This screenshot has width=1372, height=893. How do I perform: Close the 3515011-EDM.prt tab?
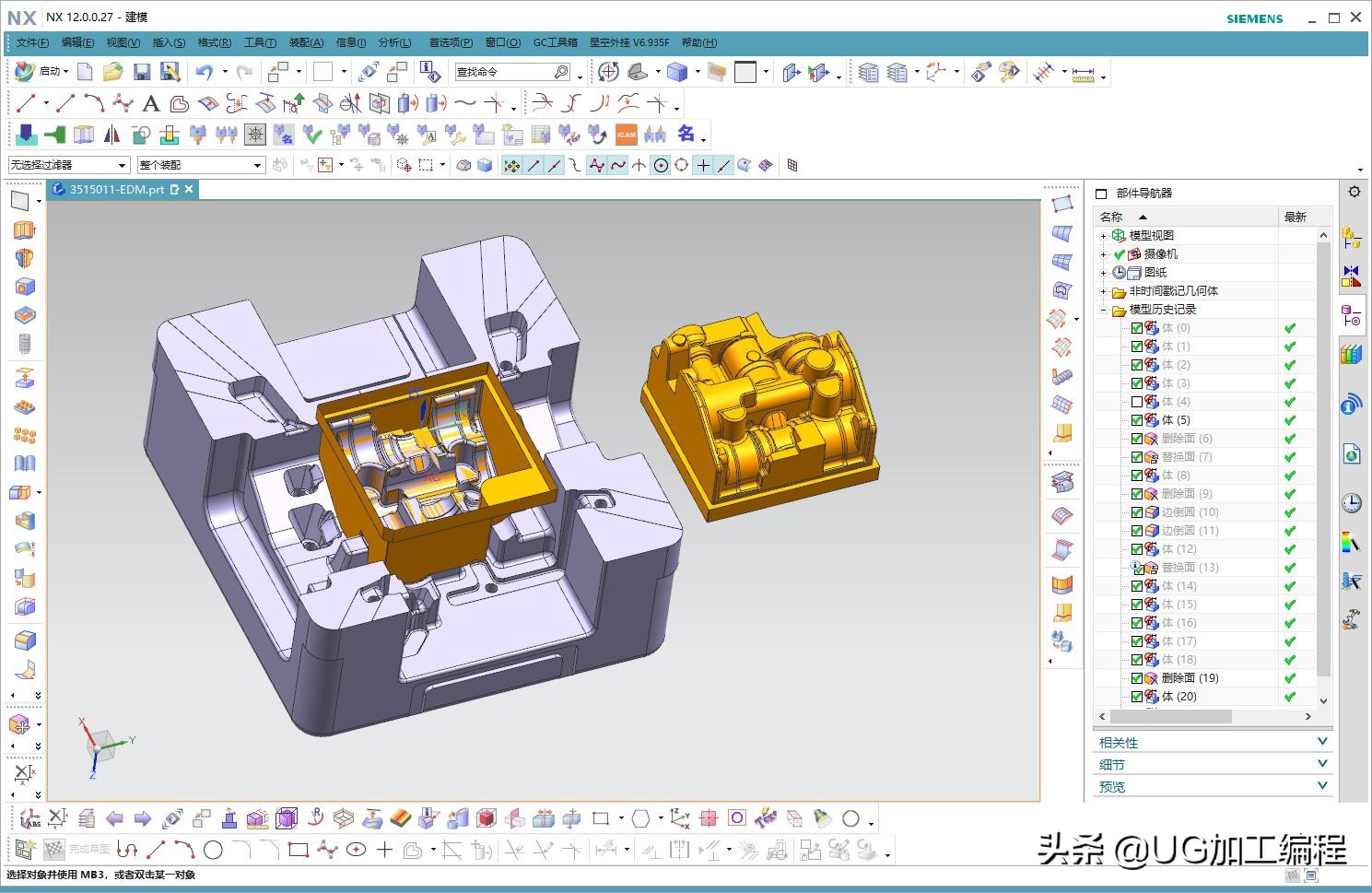tap(189, 189)
